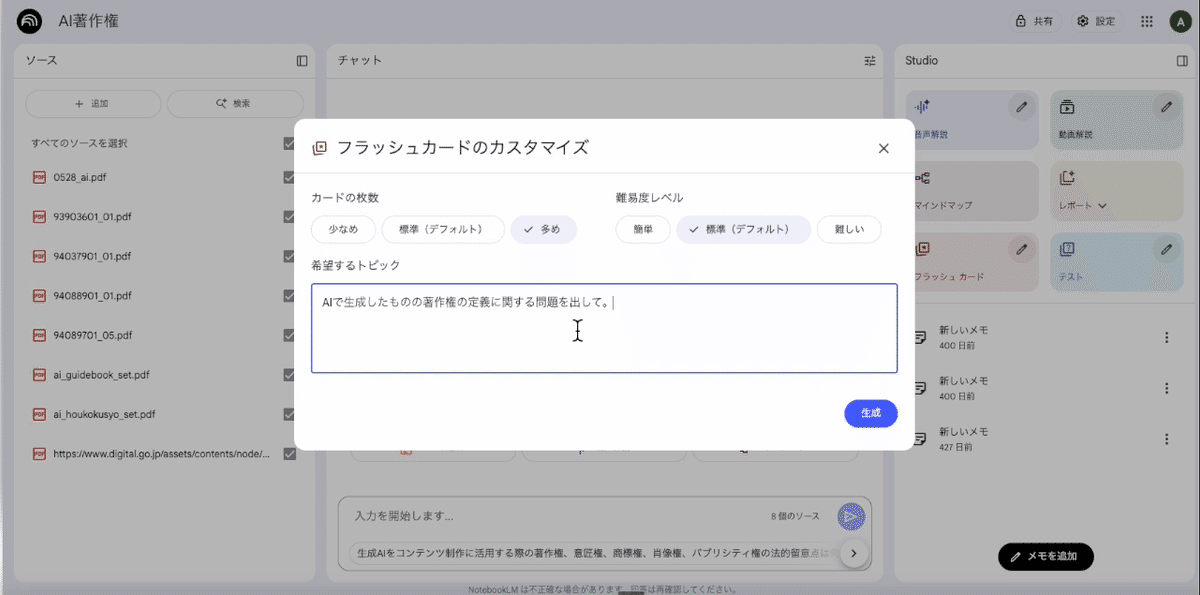Edit the 動画解説 card with pencil icon

1166,105
